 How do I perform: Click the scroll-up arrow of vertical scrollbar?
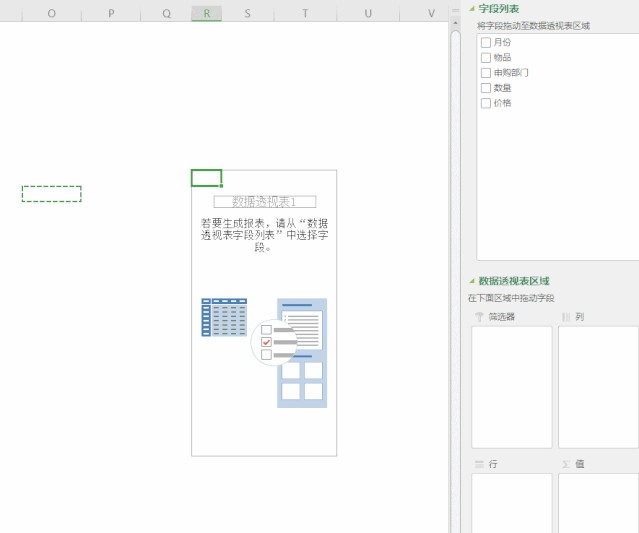click(455, 9)
